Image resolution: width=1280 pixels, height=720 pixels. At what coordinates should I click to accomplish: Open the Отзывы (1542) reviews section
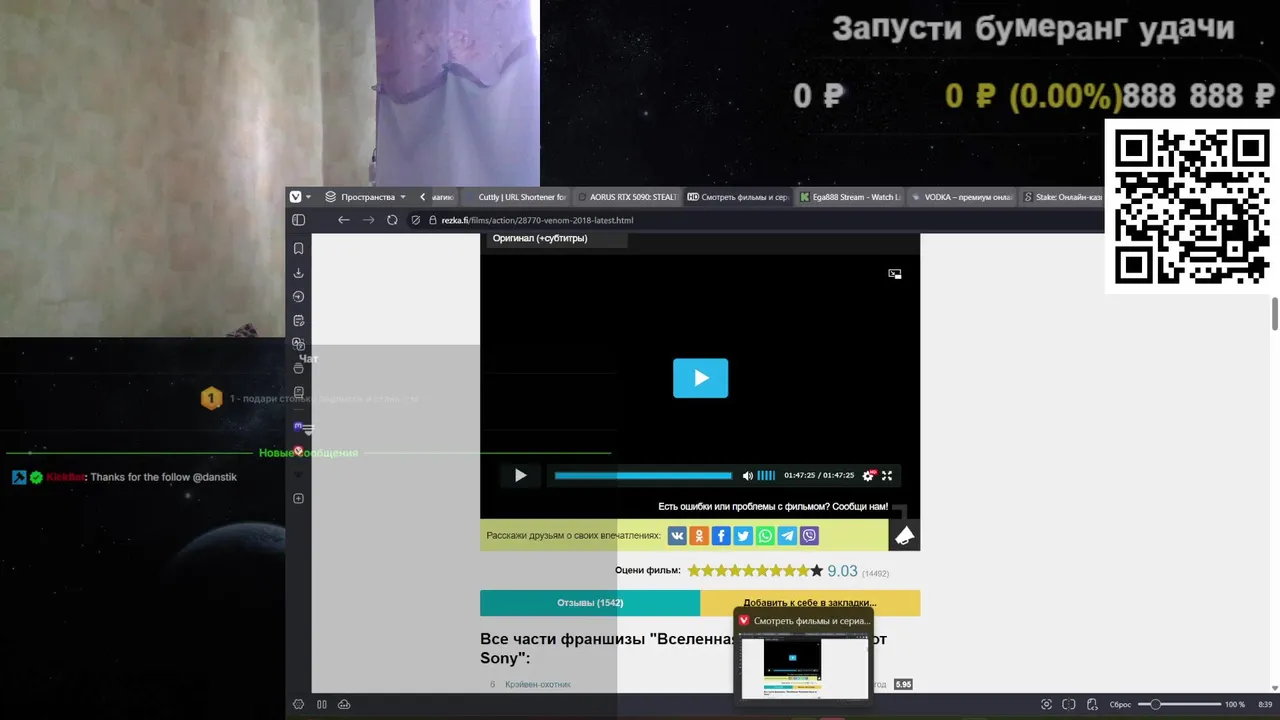pyautogui.click(x=590, y=603)
